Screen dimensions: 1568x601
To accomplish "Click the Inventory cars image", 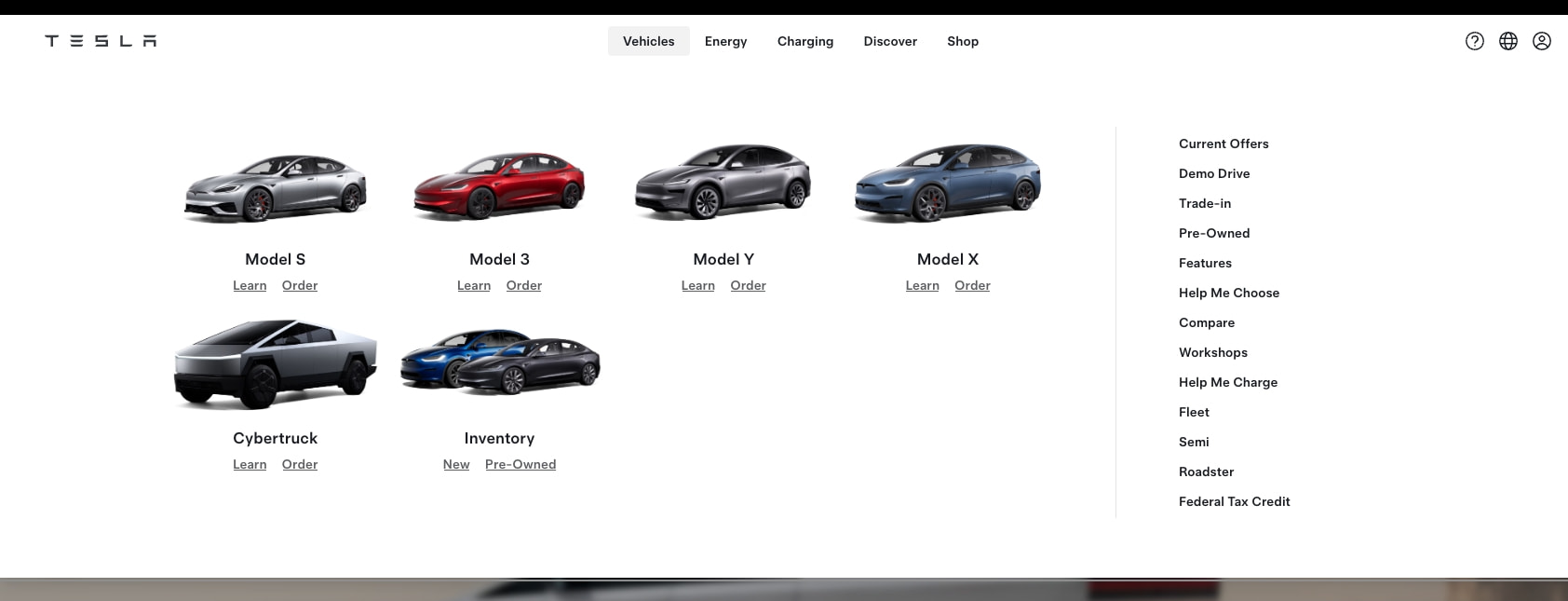I will pyautogui.click(x=500, y=362).
